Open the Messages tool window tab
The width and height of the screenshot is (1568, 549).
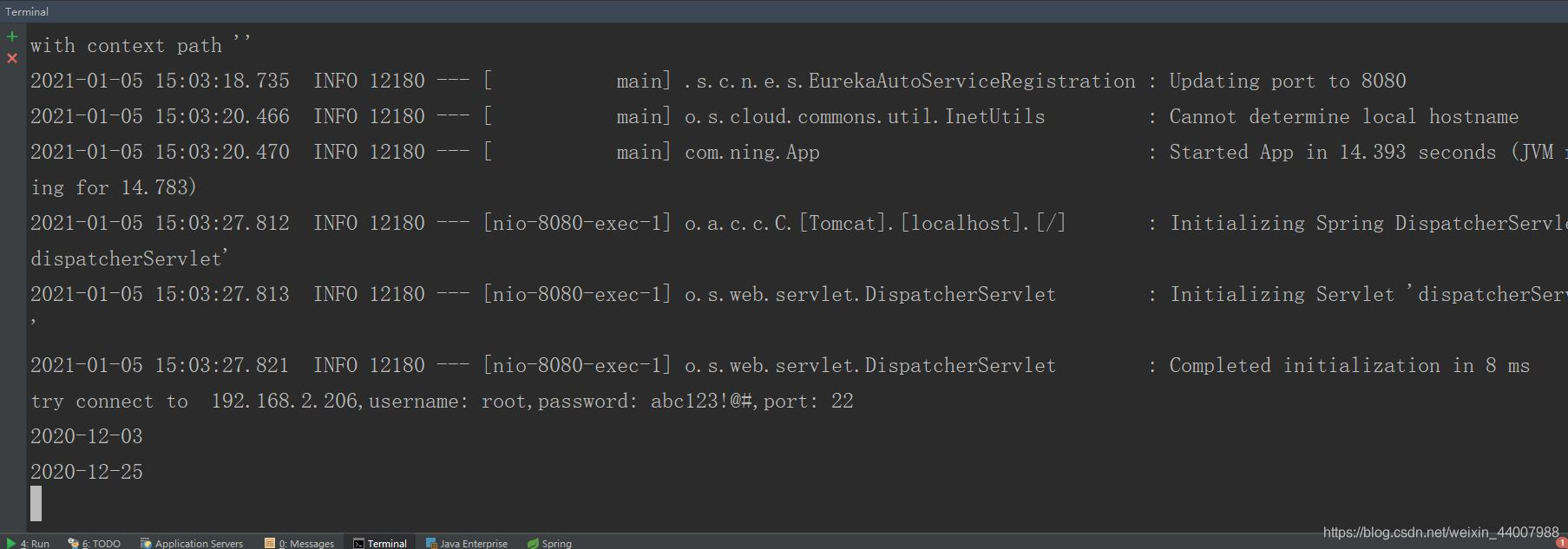pyautogui.click(x=299, y=543)
